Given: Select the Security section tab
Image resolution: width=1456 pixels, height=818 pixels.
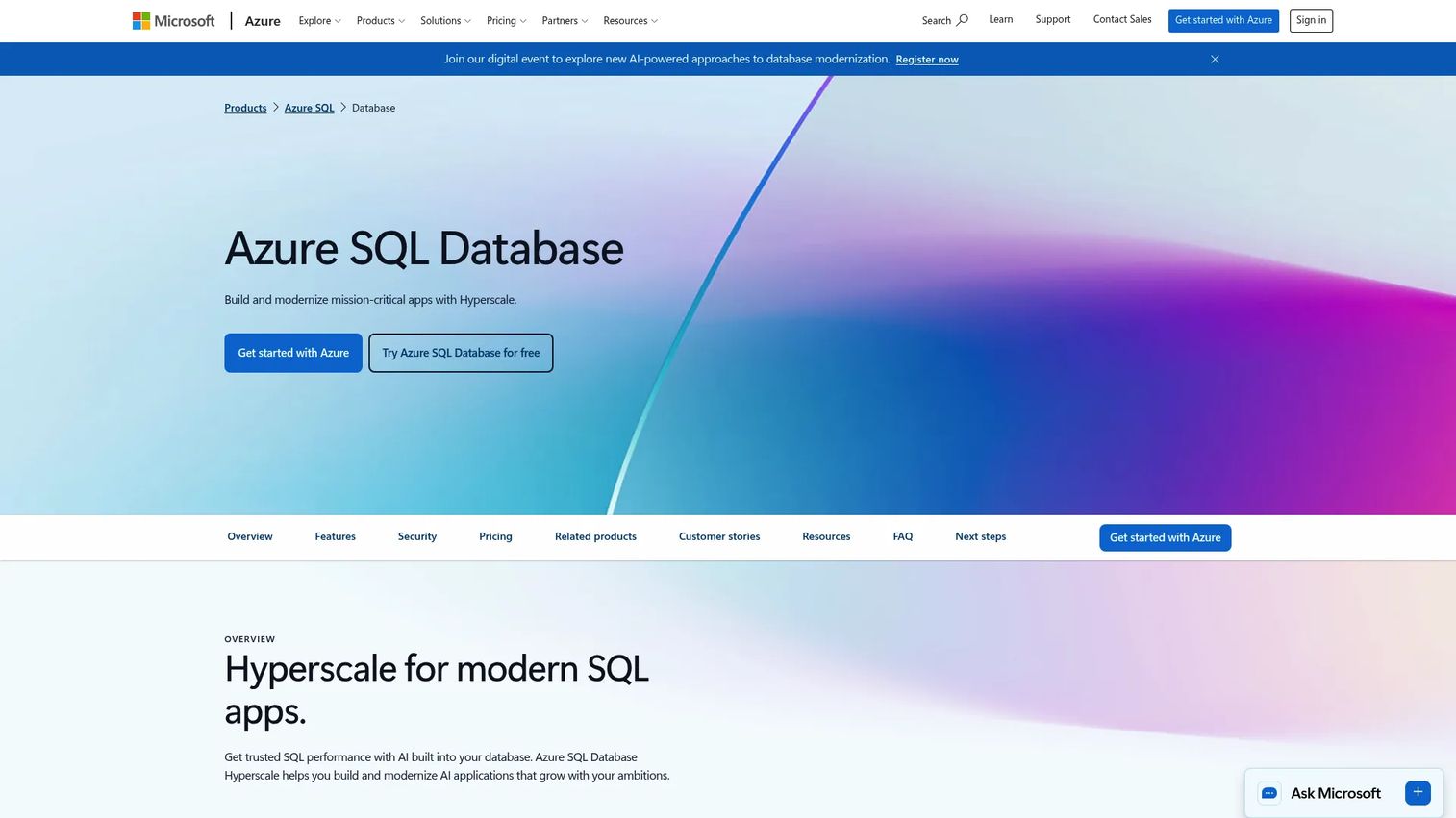Looking at the screenshot, I should click(x=417, y=536).
